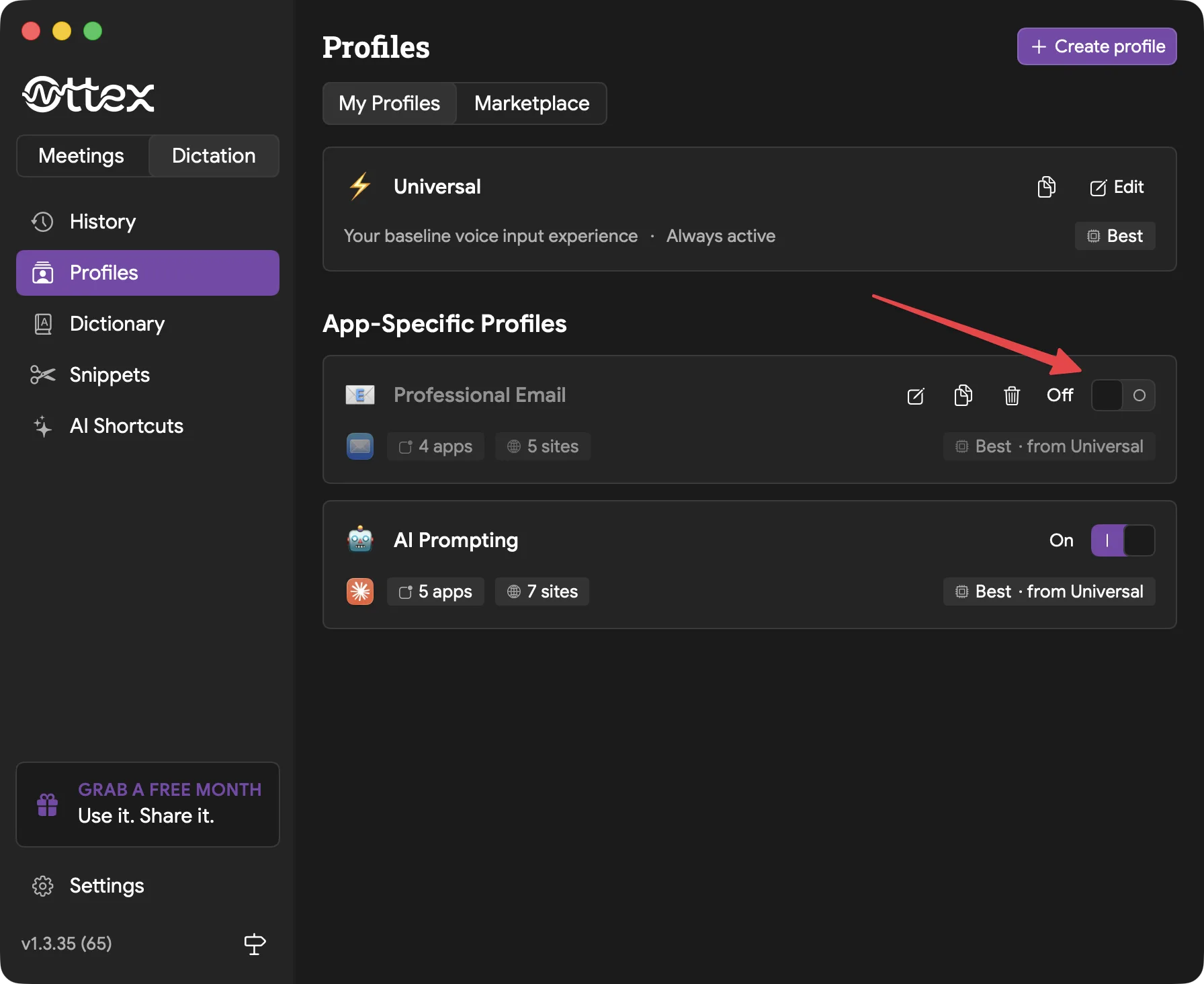
Task: Click the Professional Email envelope emoji icon
Action: [x=360, y=395]
